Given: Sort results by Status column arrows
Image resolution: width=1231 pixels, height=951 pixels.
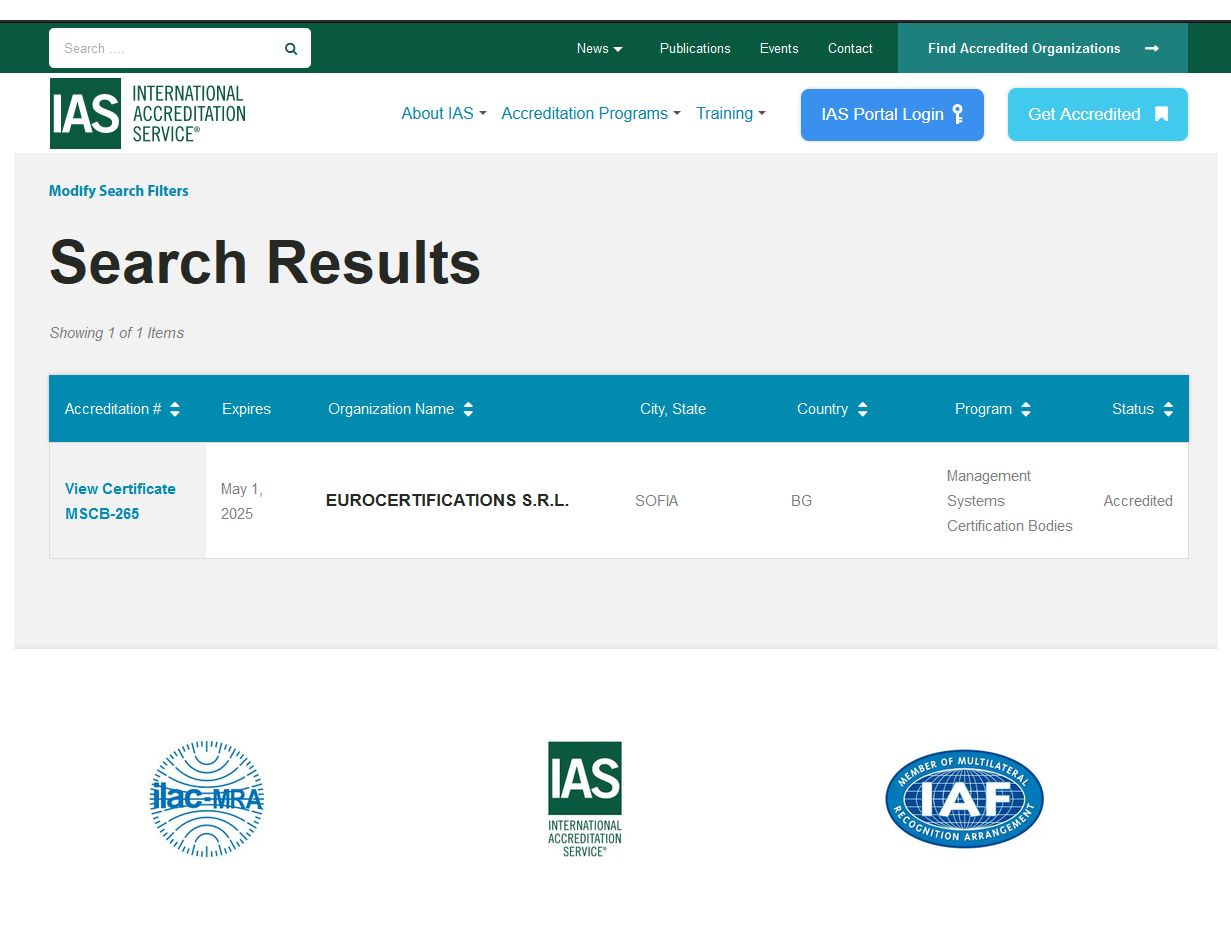Looking at the screenshot, I should click(1168, 409).
